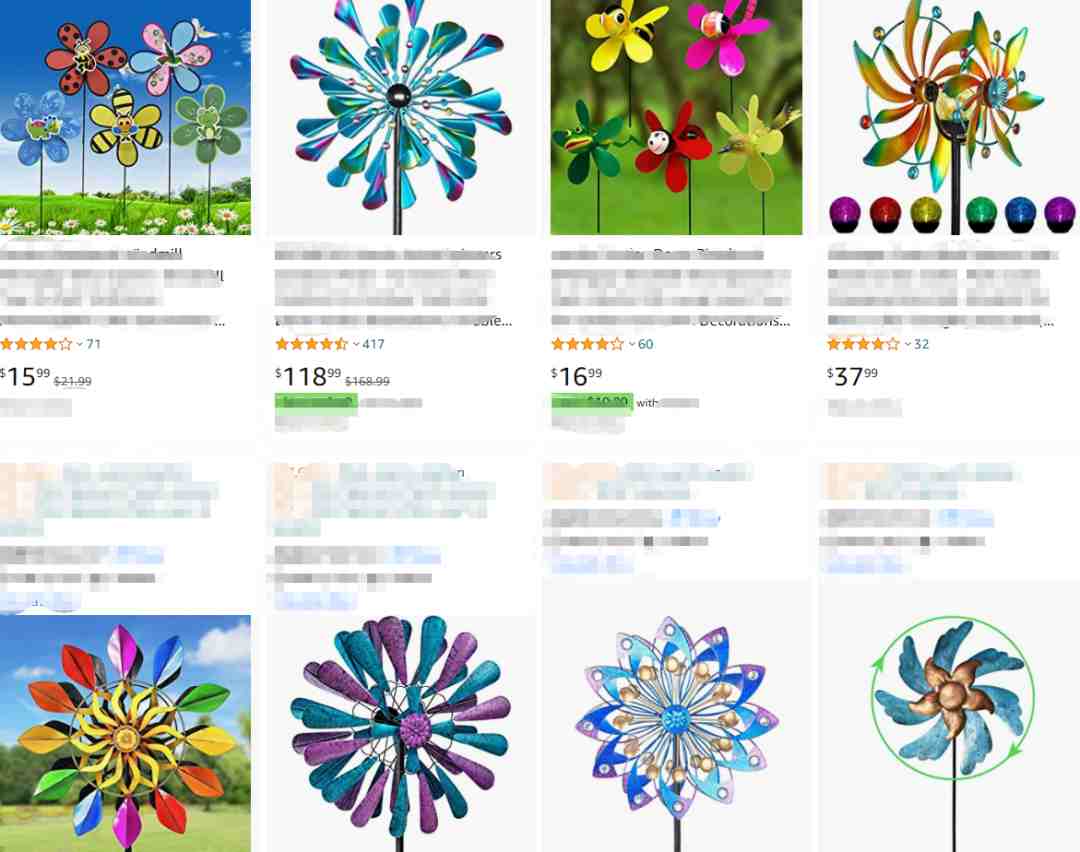Image resolution: width=1080 pixels, height=852 pixels.
Task: Open the 32 reviews link
Action: [x=922, y=344]
